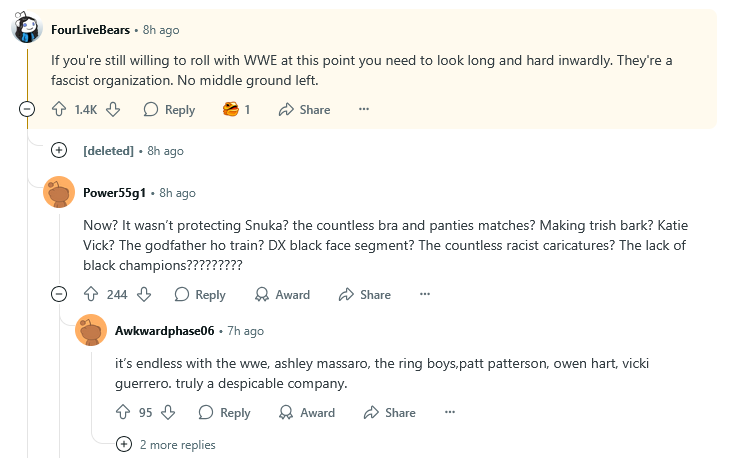Viewport: 733px width, 458px height.
Task: Open Awkwardphase06 username link
Action: point(165,330)
